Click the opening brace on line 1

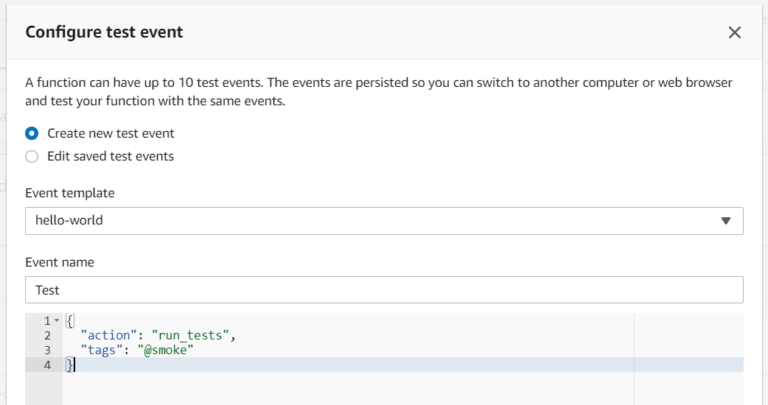70,321
